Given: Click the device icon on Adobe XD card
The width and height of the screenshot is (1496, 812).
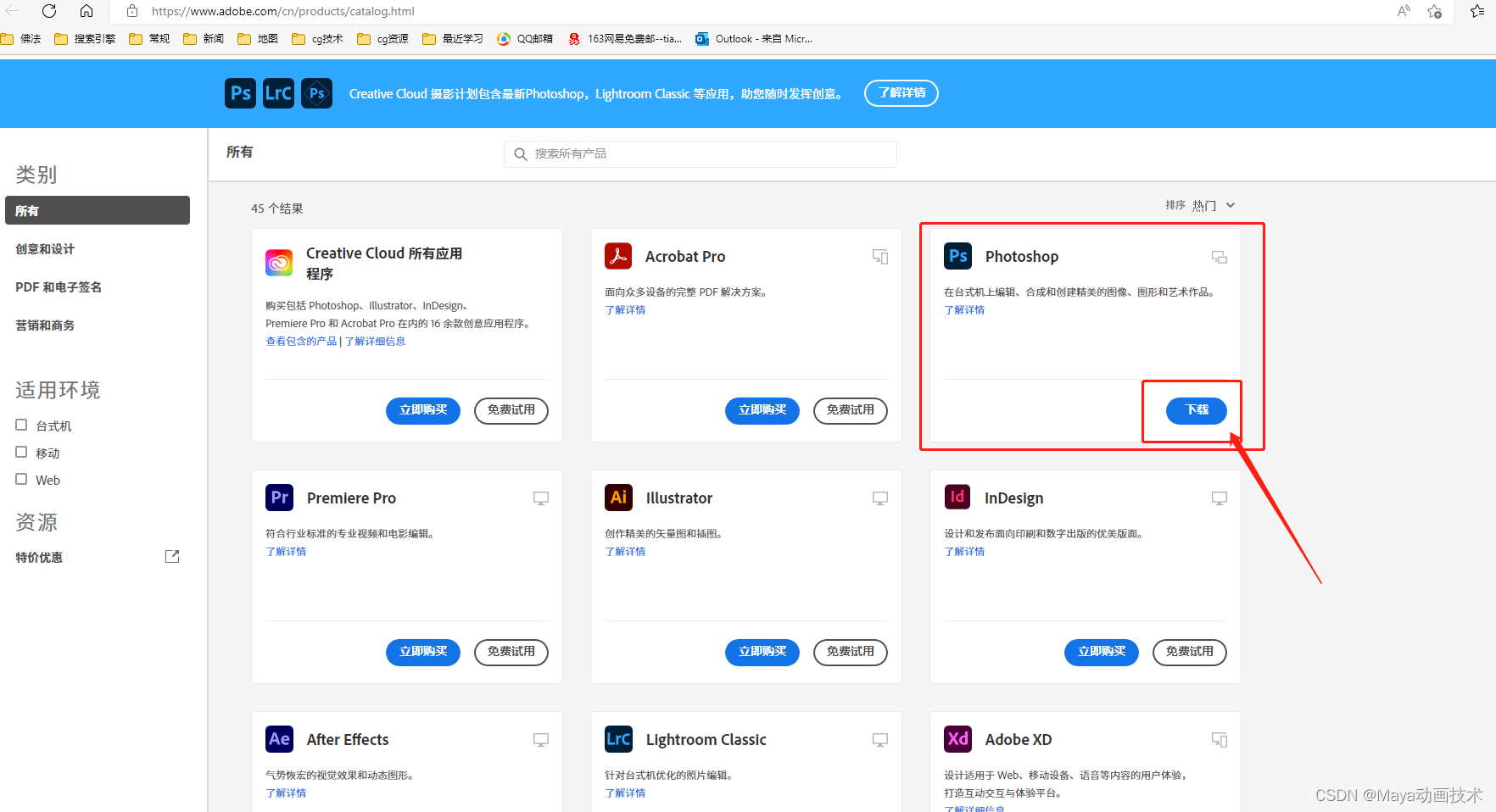Looking at the screenshot, I should click(1220, 740).
